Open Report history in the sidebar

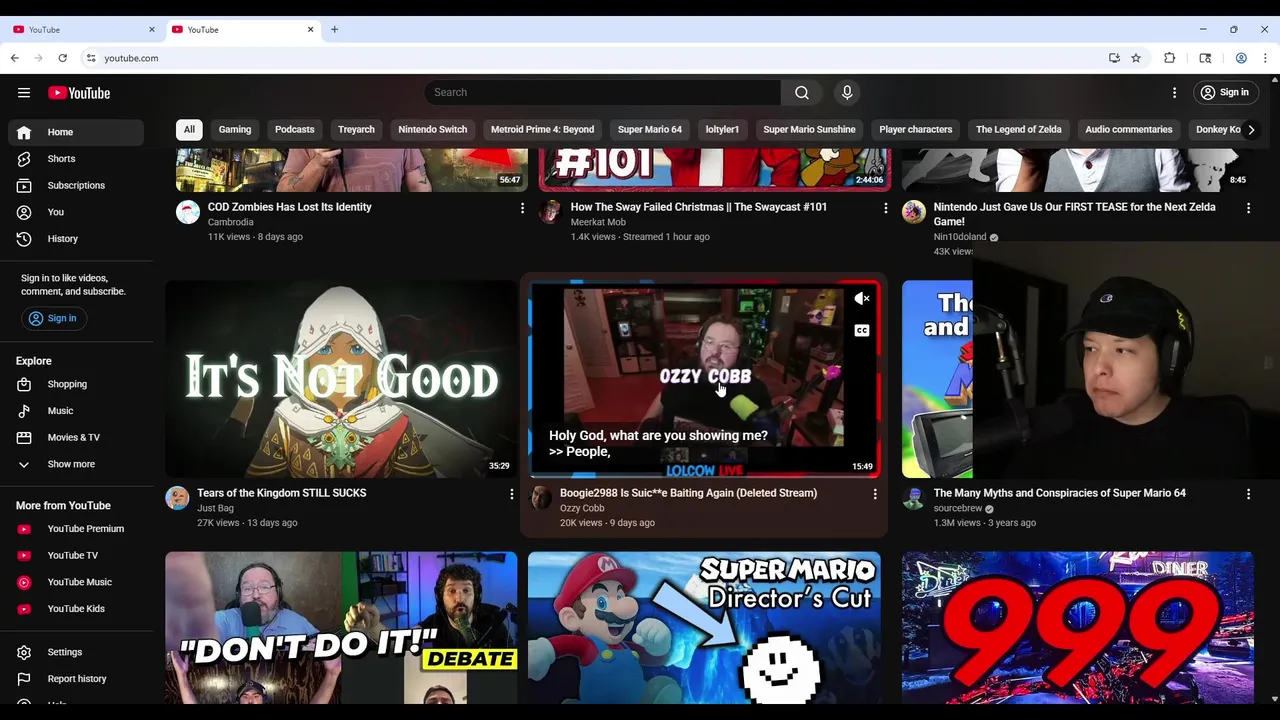tap(76, 679)
